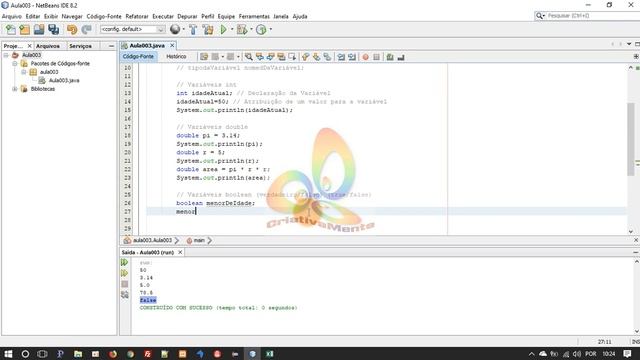
Task: Click the search field Pesquisar
Action: (x=588, y=16)
